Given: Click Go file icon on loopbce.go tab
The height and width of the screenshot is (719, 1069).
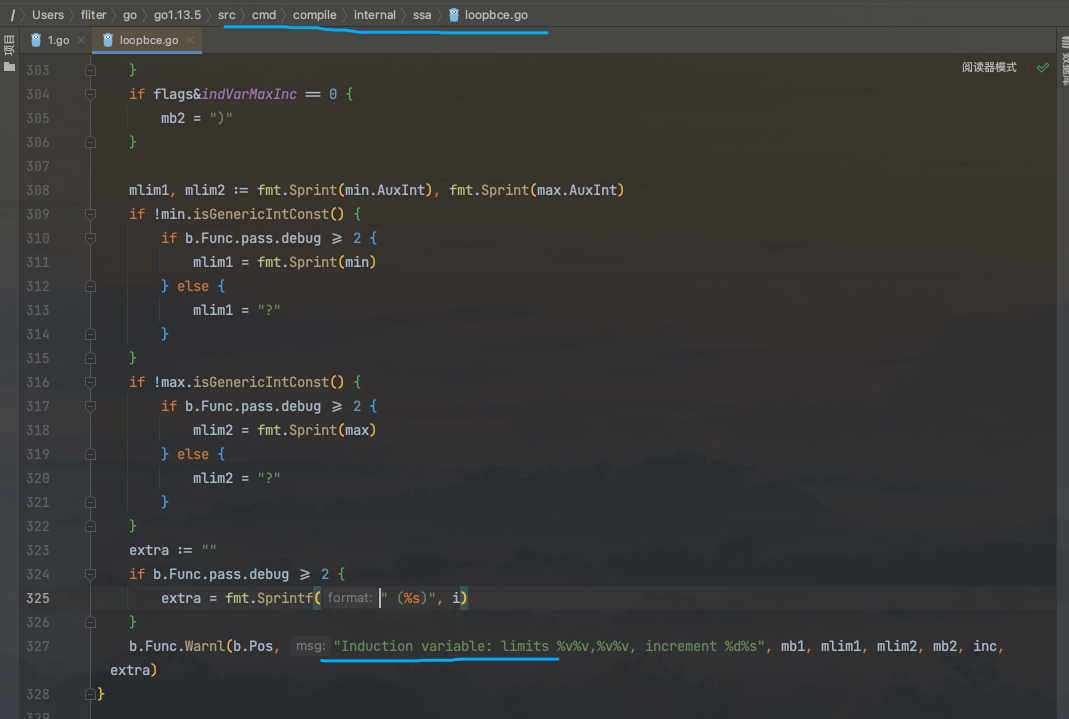Looking at the screenshot, I should pyautogui.click(x=108, y=40).
